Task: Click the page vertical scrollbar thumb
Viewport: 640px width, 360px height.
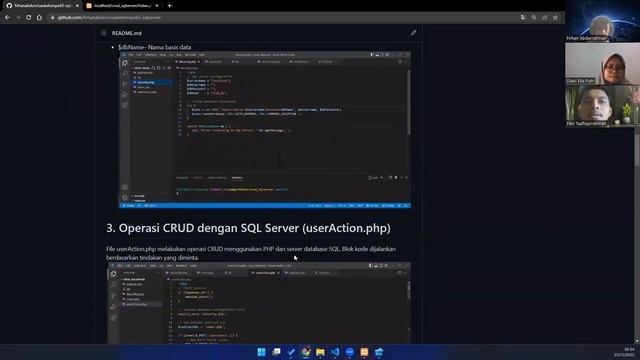Action: pos(637,149)
